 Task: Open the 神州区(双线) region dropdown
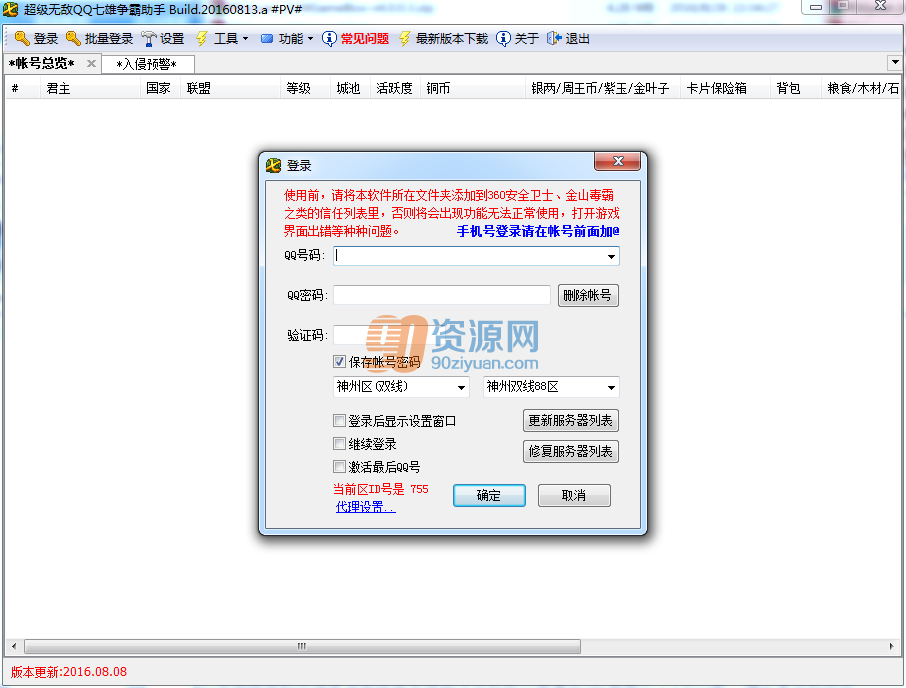(461, 387)
